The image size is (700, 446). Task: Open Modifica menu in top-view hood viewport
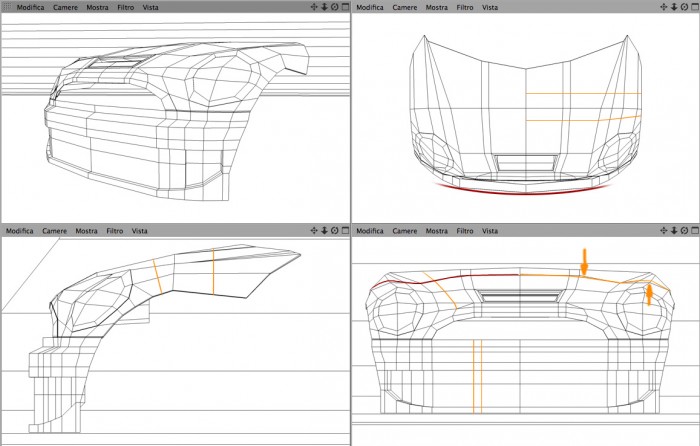370,8
